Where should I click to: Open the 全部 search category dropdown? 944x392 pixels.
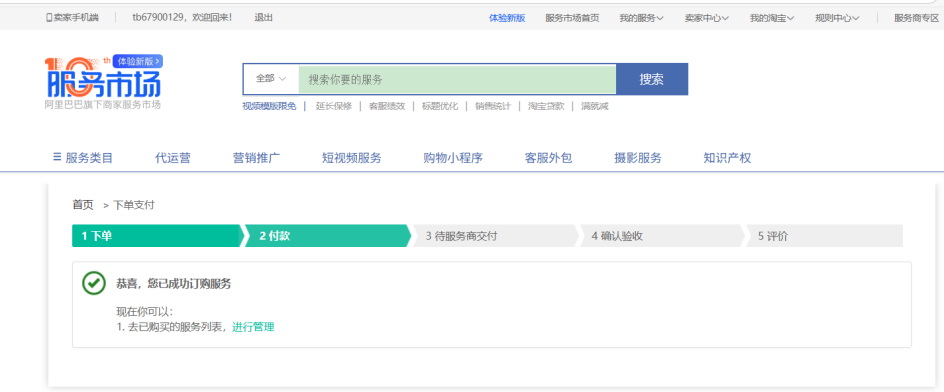click(x=271, y=79)
